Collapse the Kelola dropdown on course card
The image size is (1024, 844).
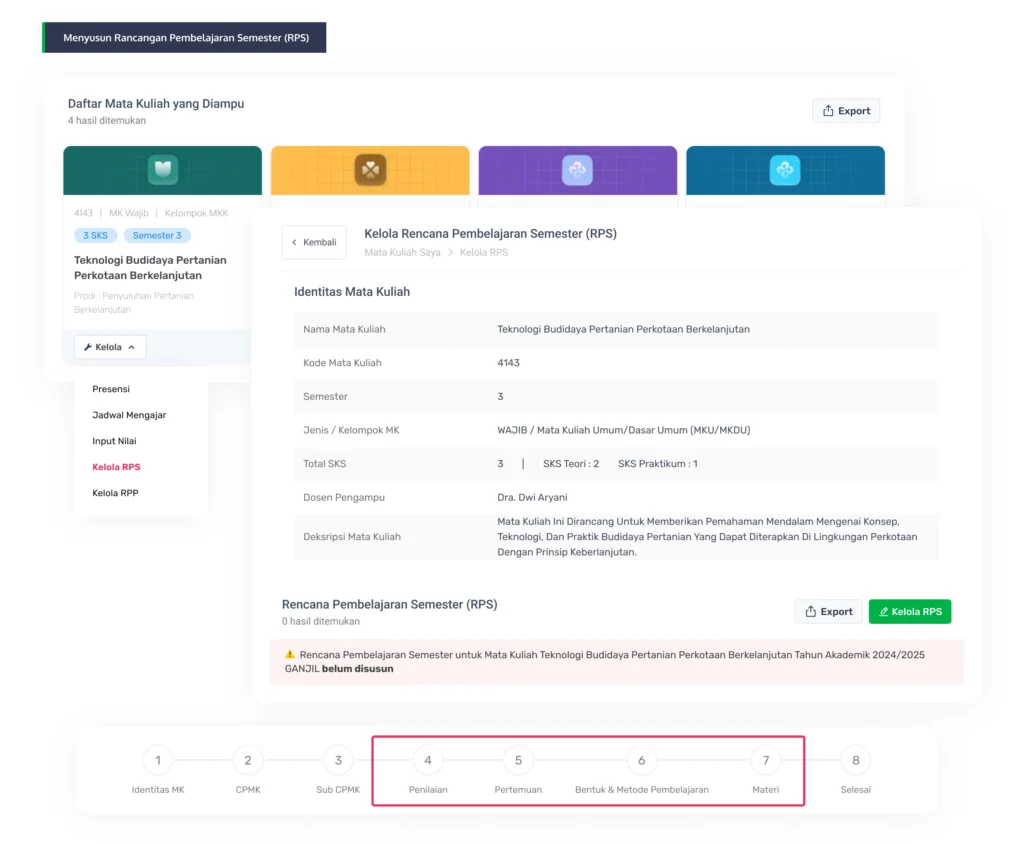click(110, 347)
